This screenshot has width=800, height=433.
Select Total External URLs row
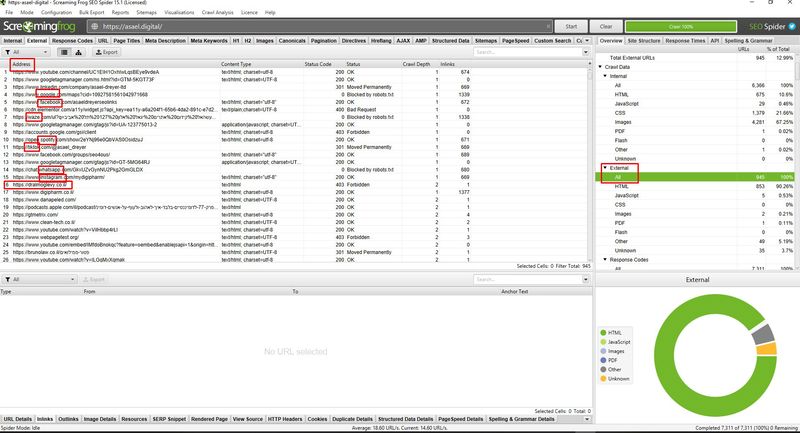(x=695, y=58)
